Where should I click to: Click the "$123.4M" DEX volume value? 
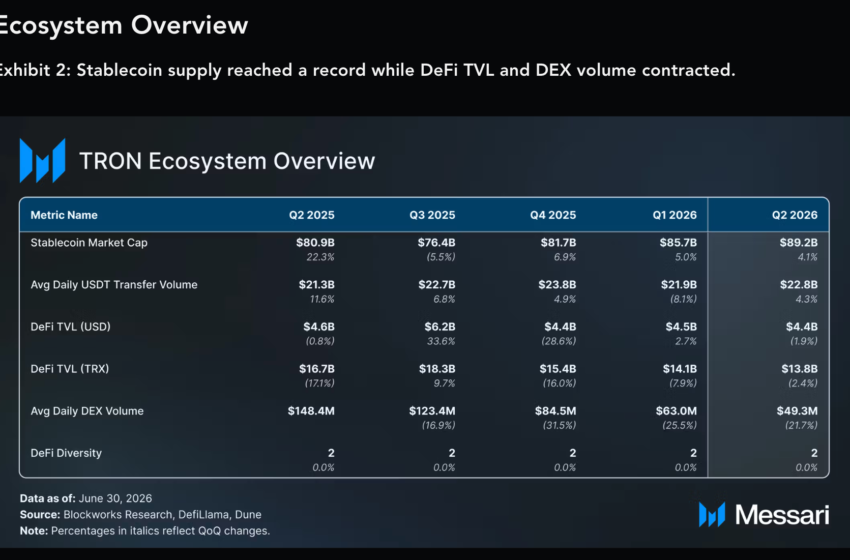click(432, 411)
